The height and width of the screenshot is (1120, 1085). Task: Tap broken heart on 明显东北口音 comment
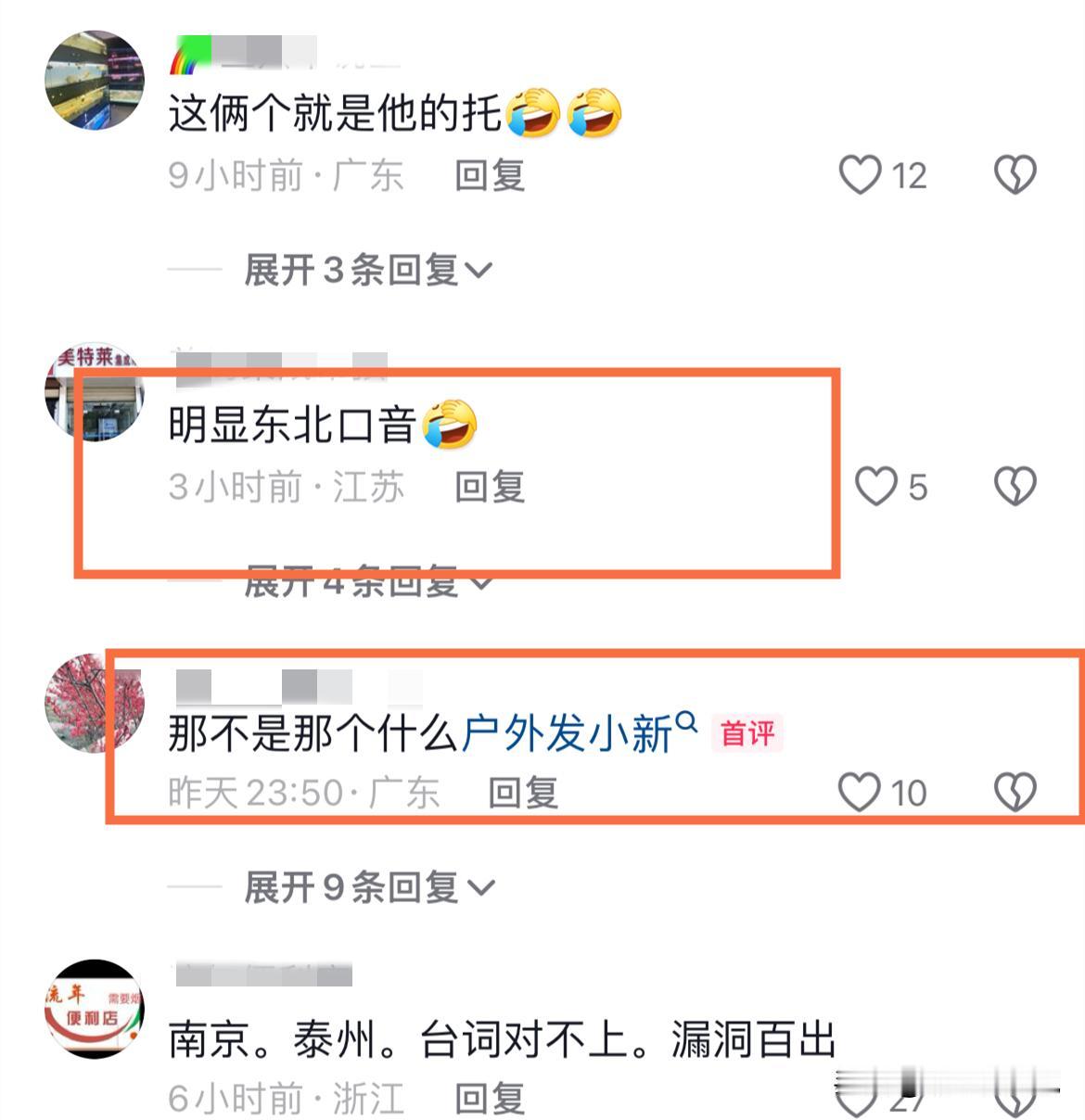point(1015,486)
